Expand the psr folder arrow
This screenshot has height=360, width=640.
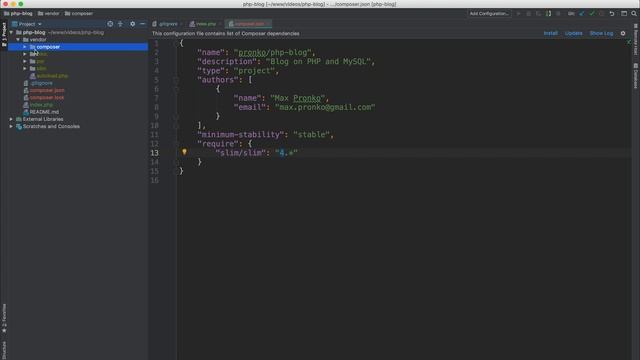tap(25, 61)
